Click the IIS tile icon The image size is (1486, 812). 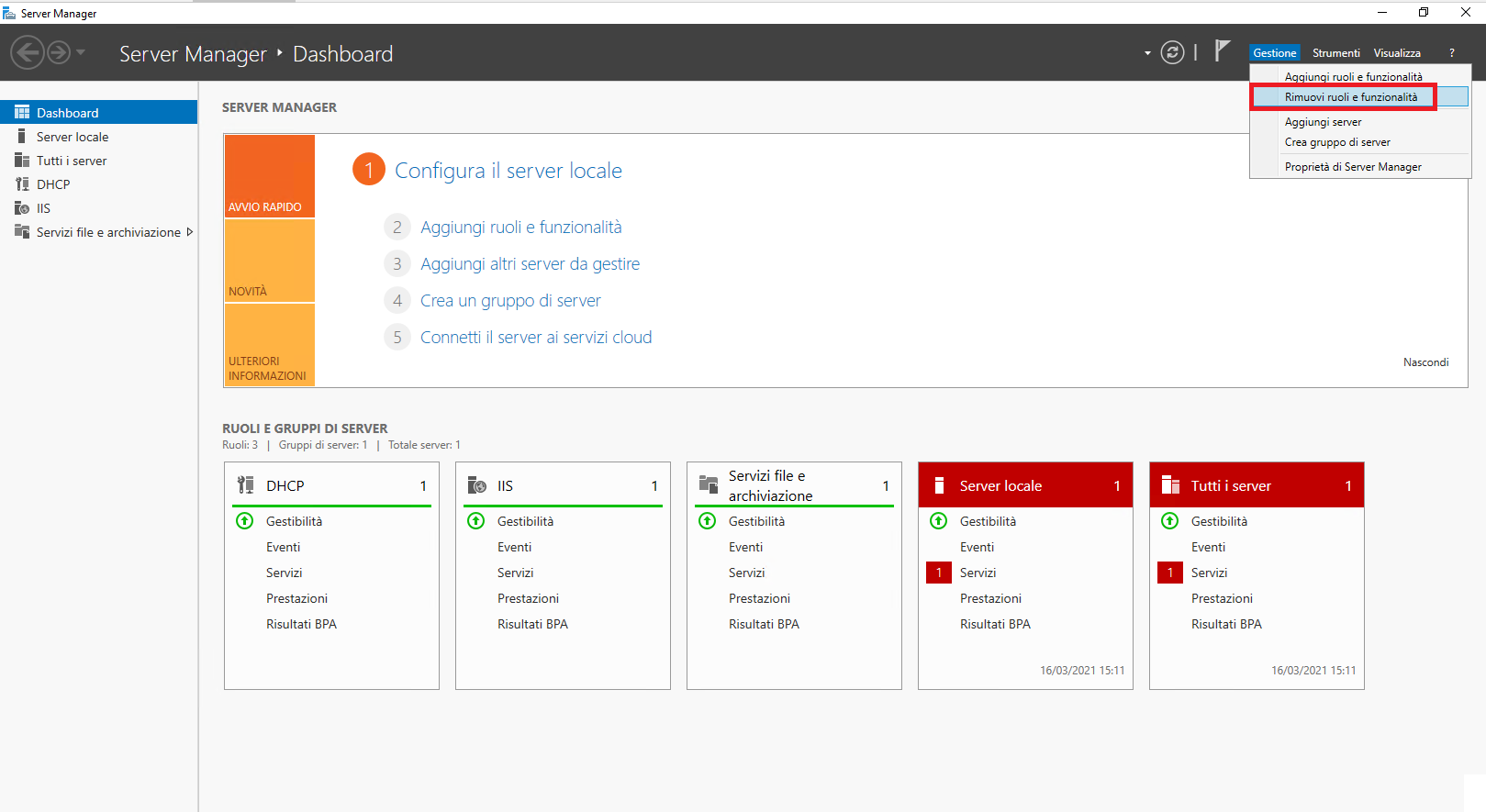pos(477,485)
